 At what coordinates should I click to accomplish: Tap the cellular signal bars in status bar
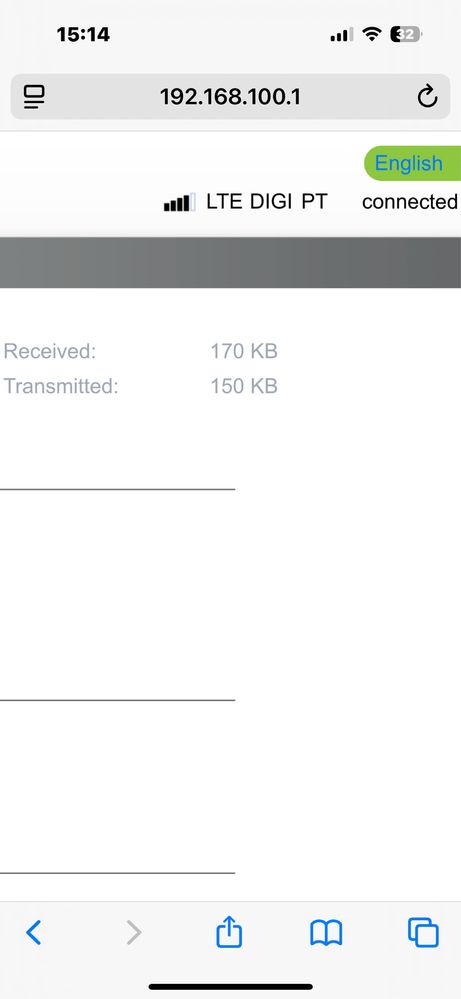(x=341, y=35)
